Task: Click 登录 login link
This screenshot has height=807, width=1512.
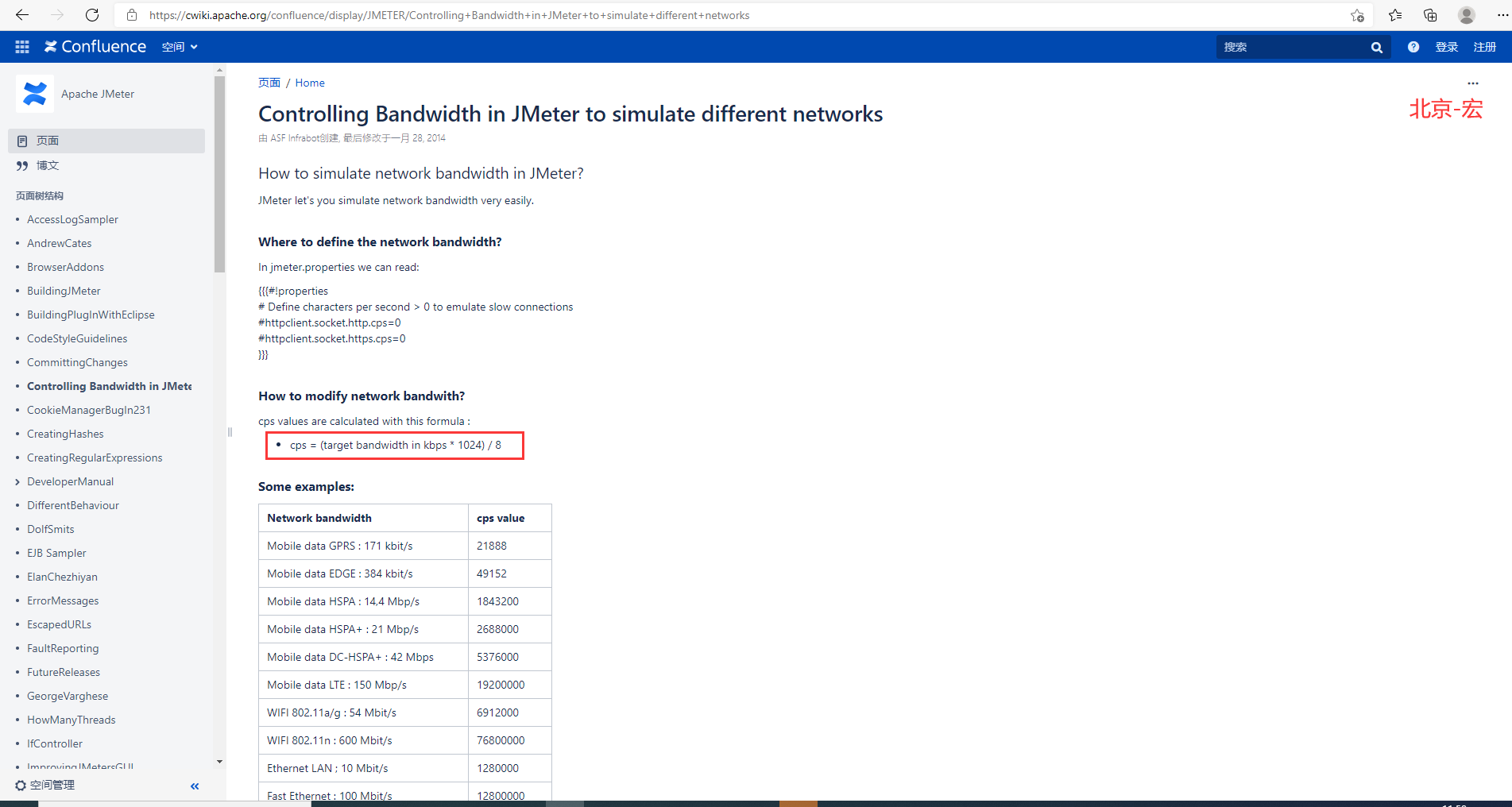Action: 1446,47
